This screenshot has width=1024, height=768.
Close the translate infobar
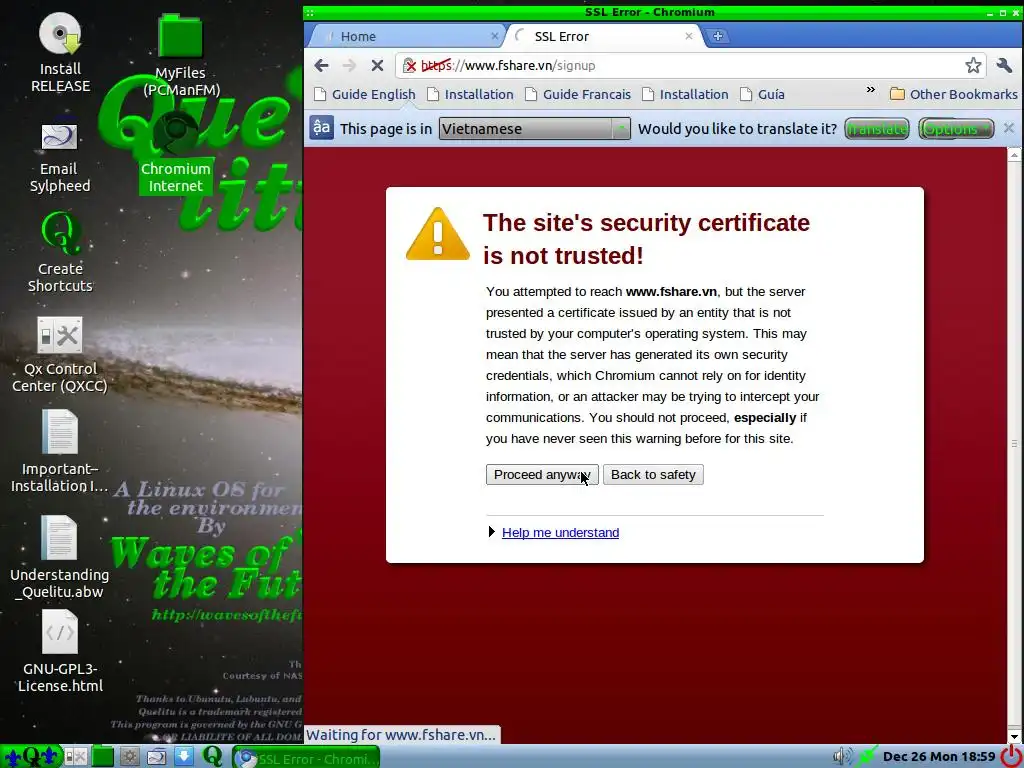click(1009, 128)
